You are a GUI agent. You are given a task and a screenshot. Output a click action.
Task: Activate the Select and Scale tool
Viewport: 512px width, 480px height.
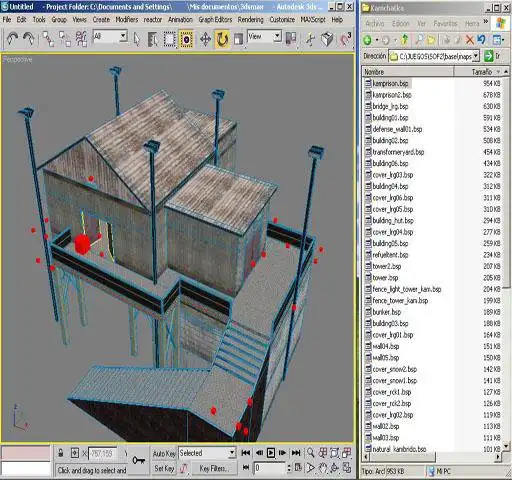[x=238, y=39]
